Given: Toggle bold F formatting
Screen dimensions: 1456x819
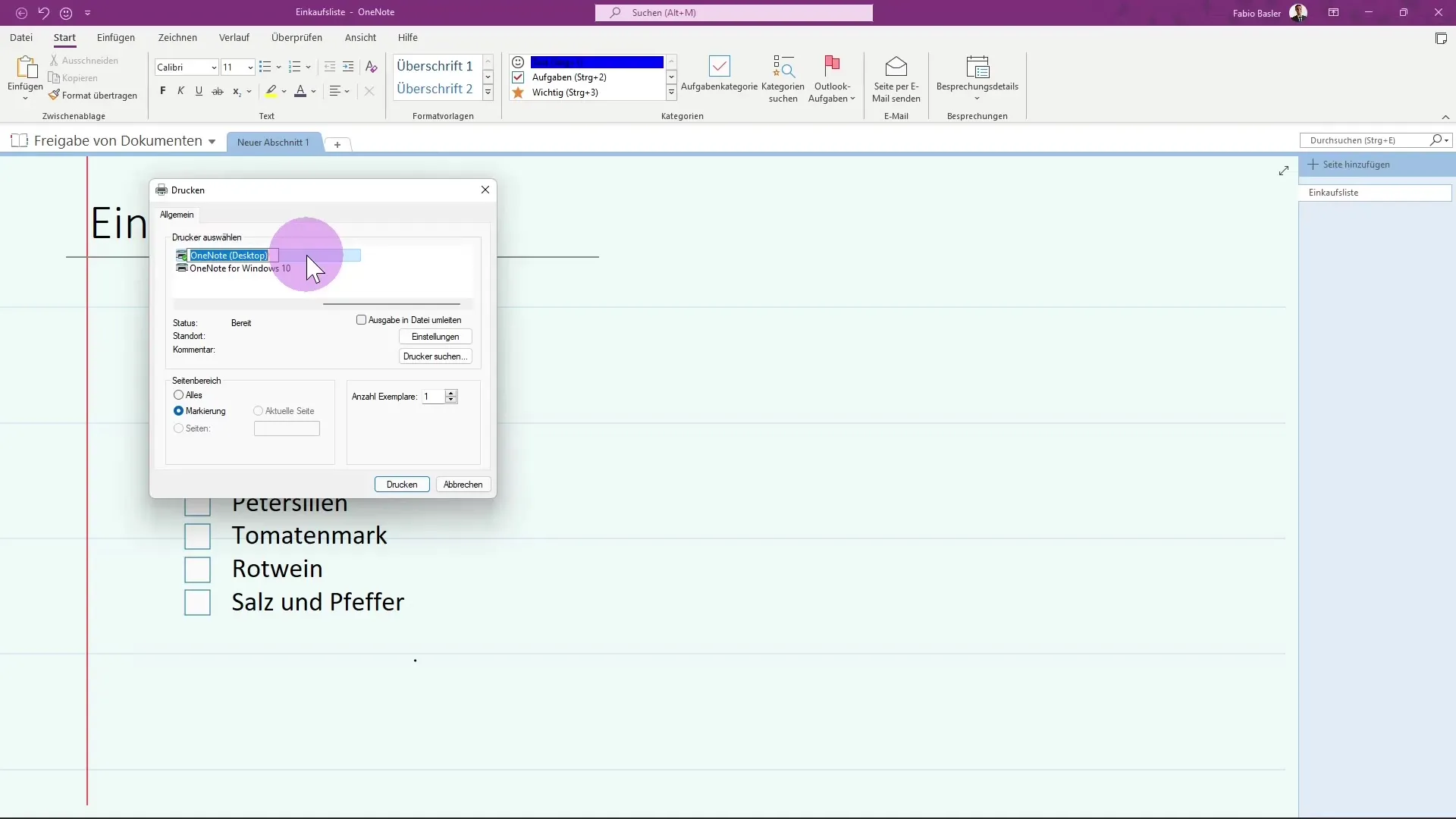Looking at the screenshot, I should click(x=162, y=91).
